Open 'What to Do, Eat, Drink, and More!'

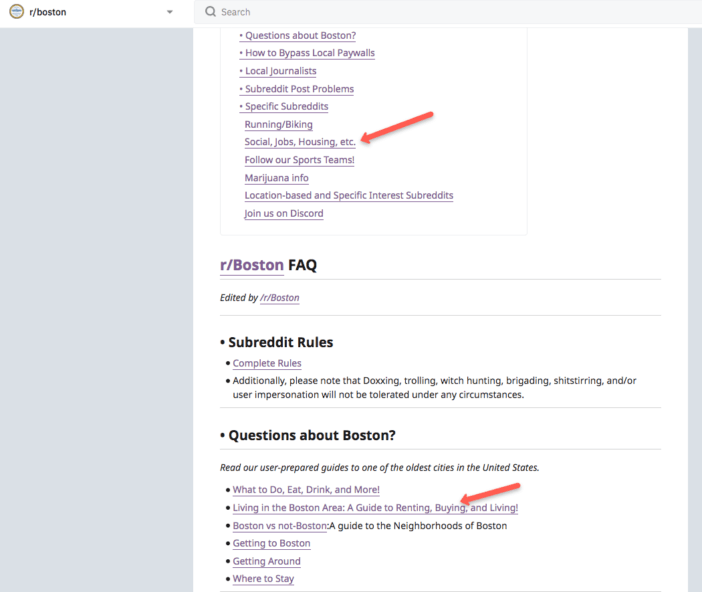[x=306, y=489]
